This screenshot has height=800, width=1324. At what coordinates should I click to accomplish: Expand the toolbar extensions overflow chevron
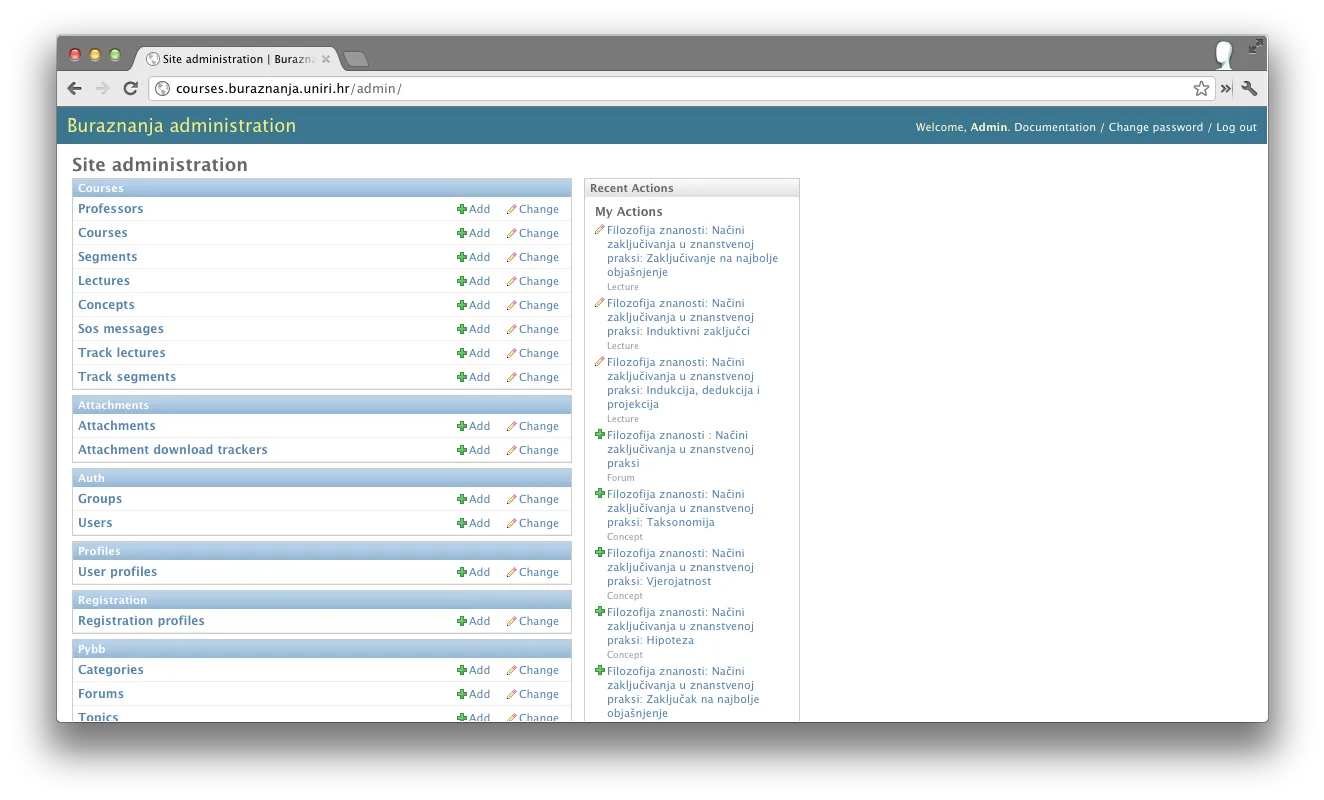coord(1226,89)
